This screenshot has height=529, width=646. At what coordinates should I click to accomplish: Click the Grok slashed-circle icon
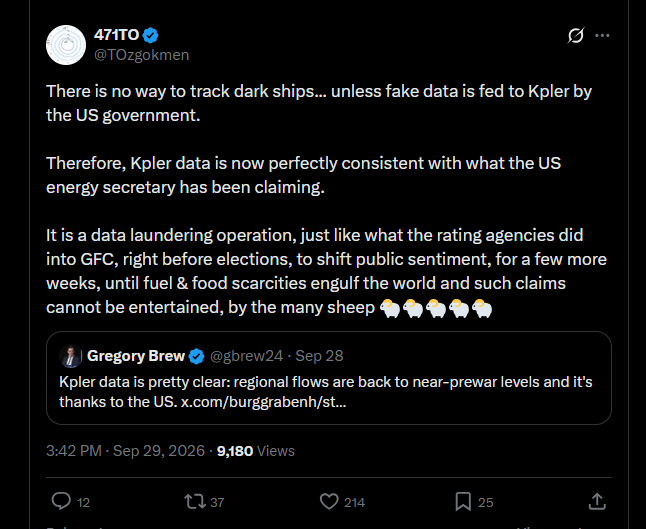576,35
